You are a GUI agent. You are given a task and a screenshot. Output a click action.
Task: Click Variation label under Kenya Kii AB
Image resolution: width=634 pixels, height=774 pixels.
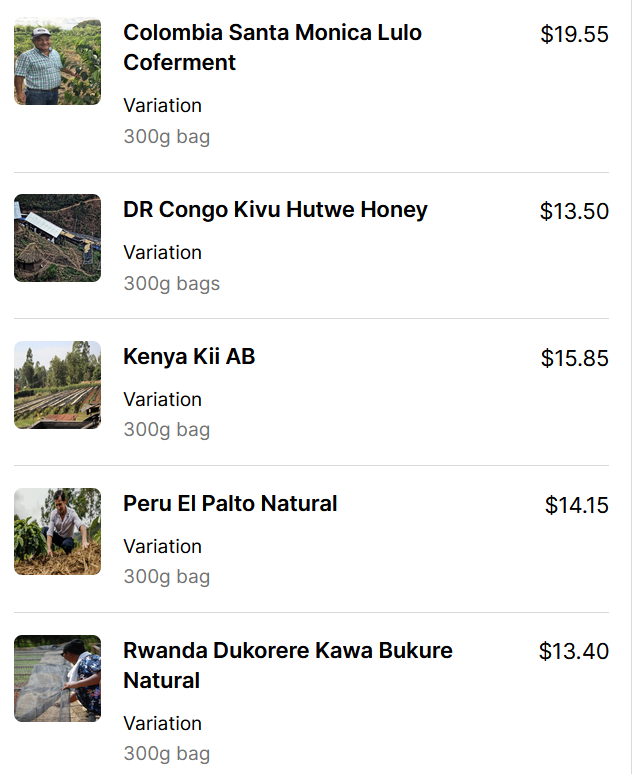coord(162,399)
